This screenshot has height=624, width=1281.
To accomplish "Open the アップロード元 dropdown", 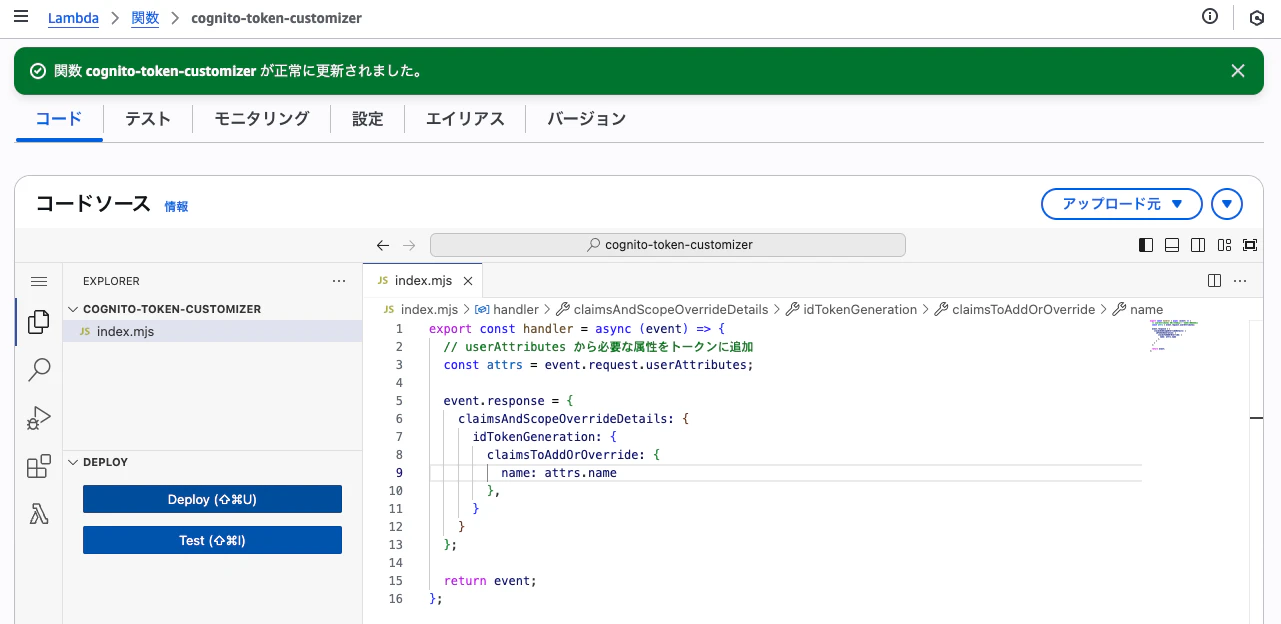I will pos(1121,203).
